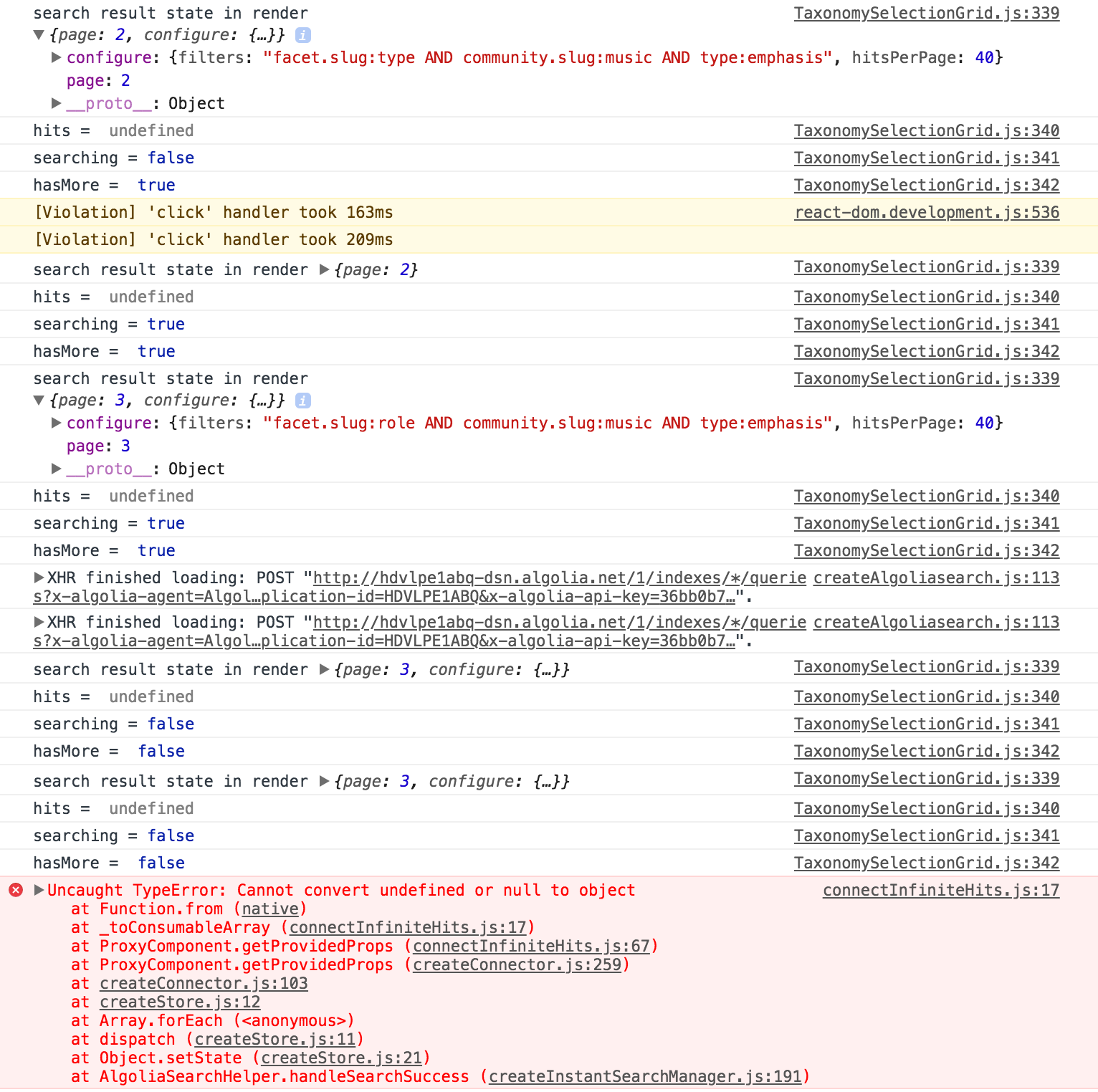Open createStore.js:12 in stack trace

180,1002
